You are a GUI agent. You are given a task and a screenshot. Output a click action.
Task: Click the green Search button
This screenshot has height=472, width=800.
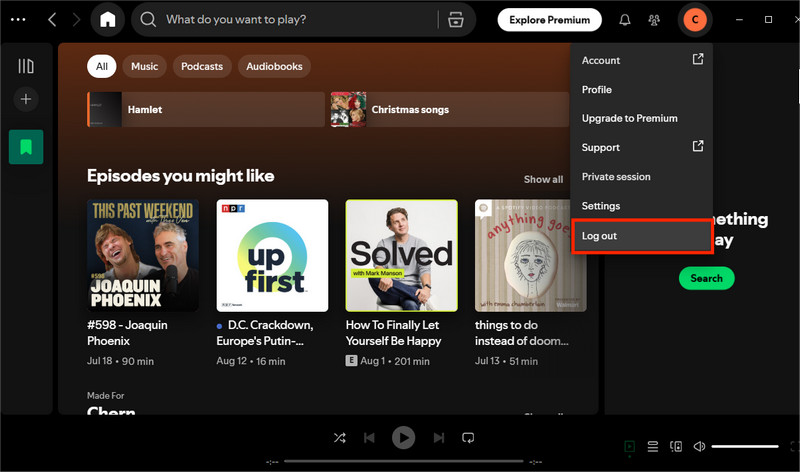[x=706, y=278]
